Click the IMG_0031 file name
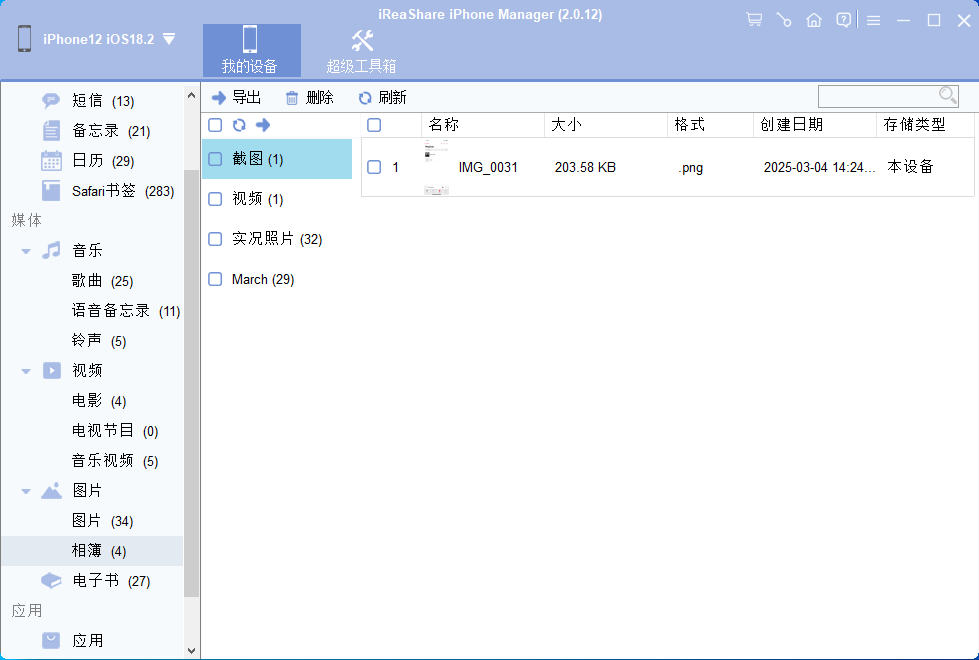The width and height of the screenshot is (979, 660). pos(488,167)
